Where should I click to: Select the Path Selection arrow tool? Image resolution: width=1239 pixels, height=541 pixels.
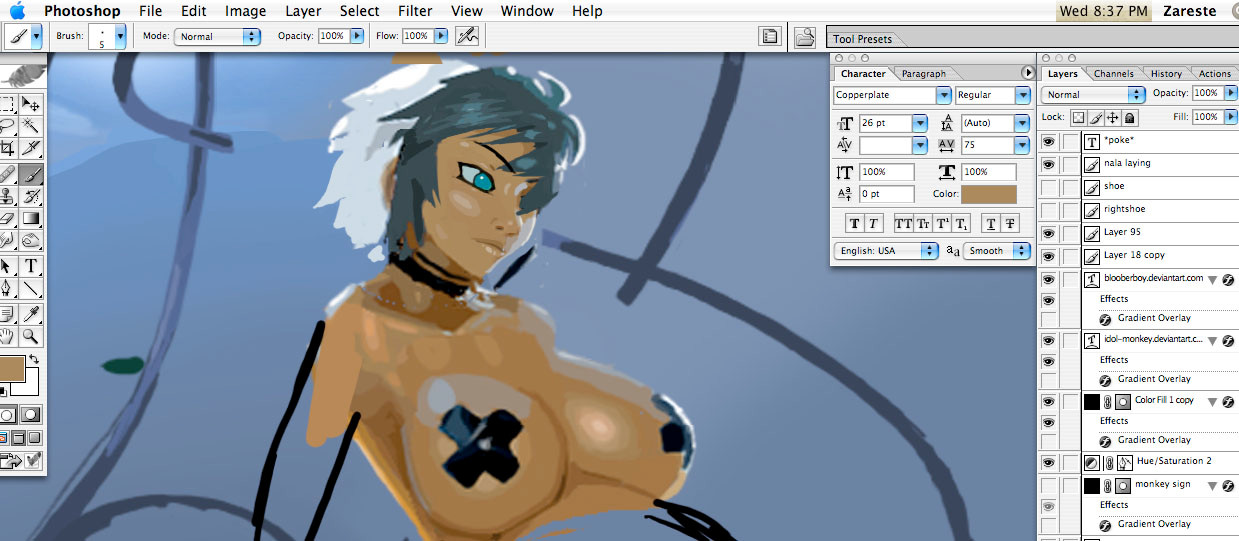pyautogui.click(x=7, y=266)
